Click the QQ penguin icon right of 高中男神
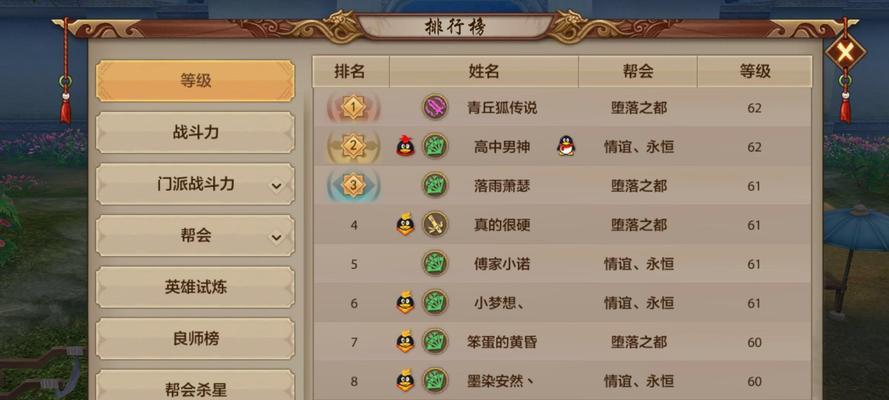The width and height of the screenshot is (889, 400). tap(566, 146)
